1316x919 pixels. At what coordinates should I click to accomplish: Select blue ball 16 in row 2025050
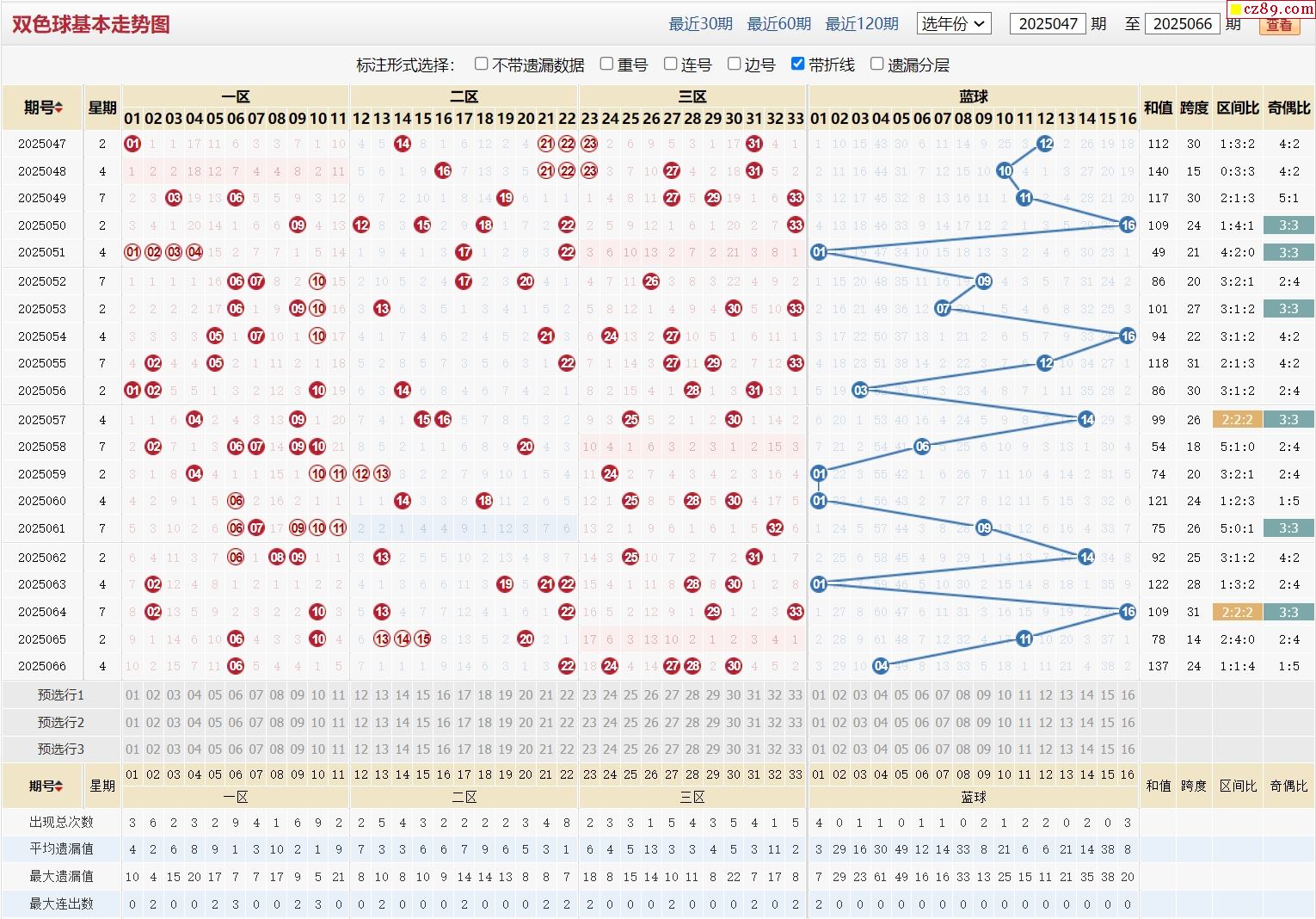click(1128, 225)
